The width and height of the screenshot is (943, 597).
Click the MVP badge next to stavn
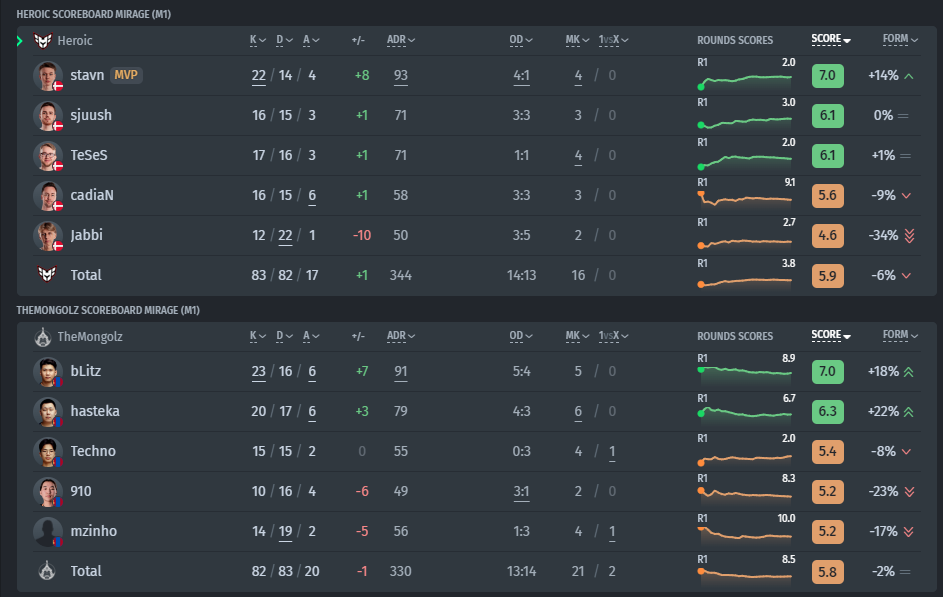[x=126, y=75]
